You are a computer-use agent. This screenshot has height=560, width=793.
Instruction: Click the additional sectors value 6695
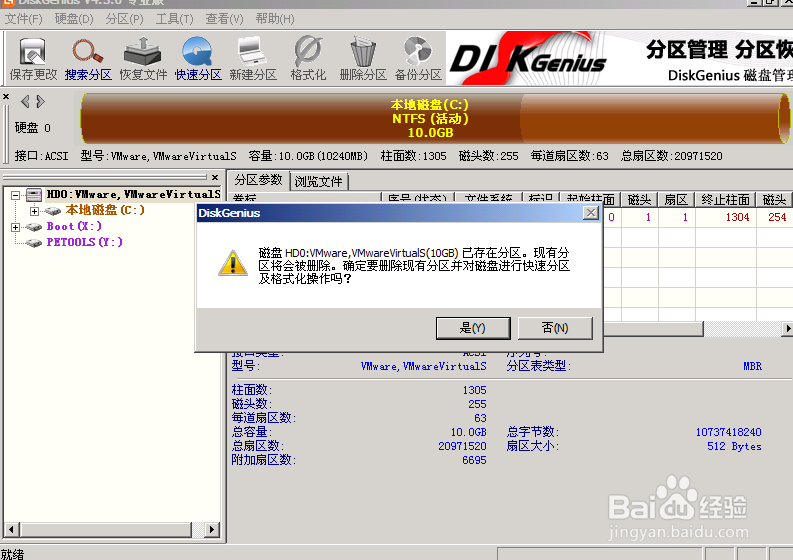coord(474,461)
